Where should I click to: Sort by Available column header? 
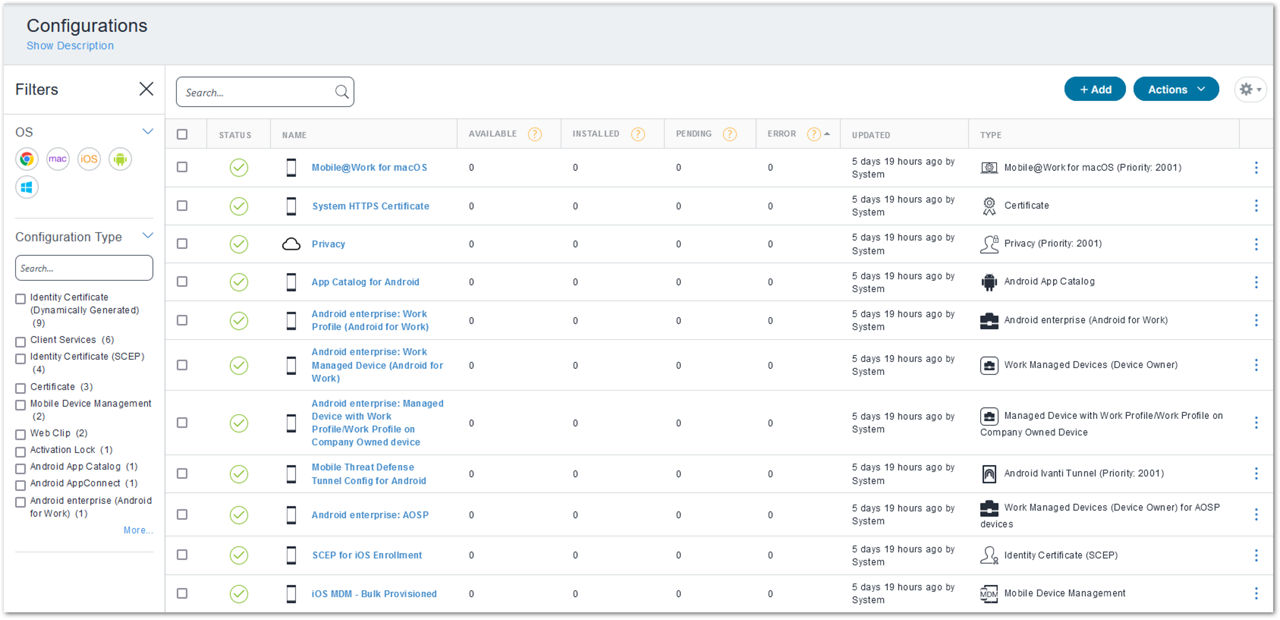(493, 134)
